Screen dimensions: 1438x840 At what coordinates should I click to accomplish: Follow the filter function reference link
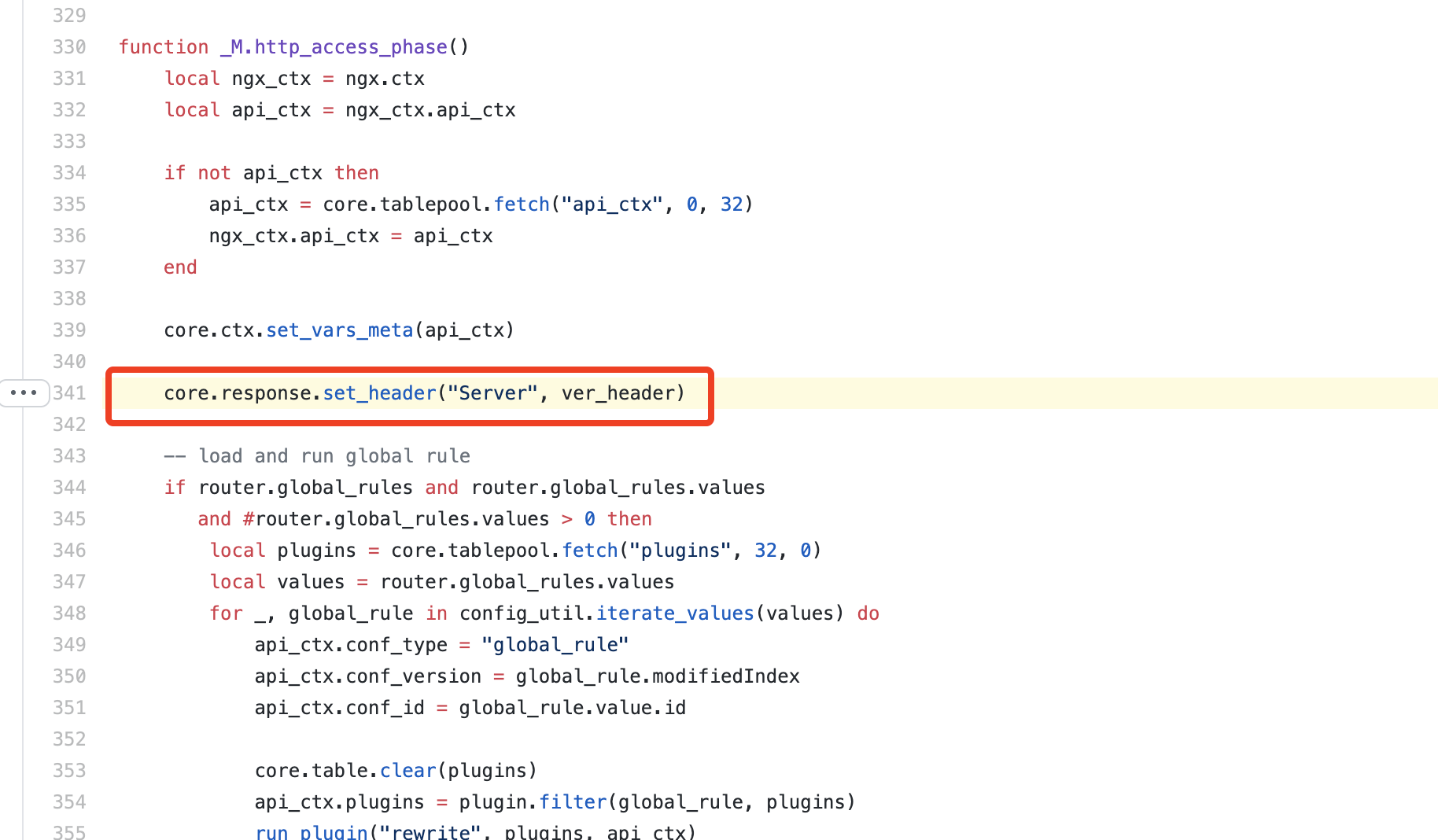[573, 801]
